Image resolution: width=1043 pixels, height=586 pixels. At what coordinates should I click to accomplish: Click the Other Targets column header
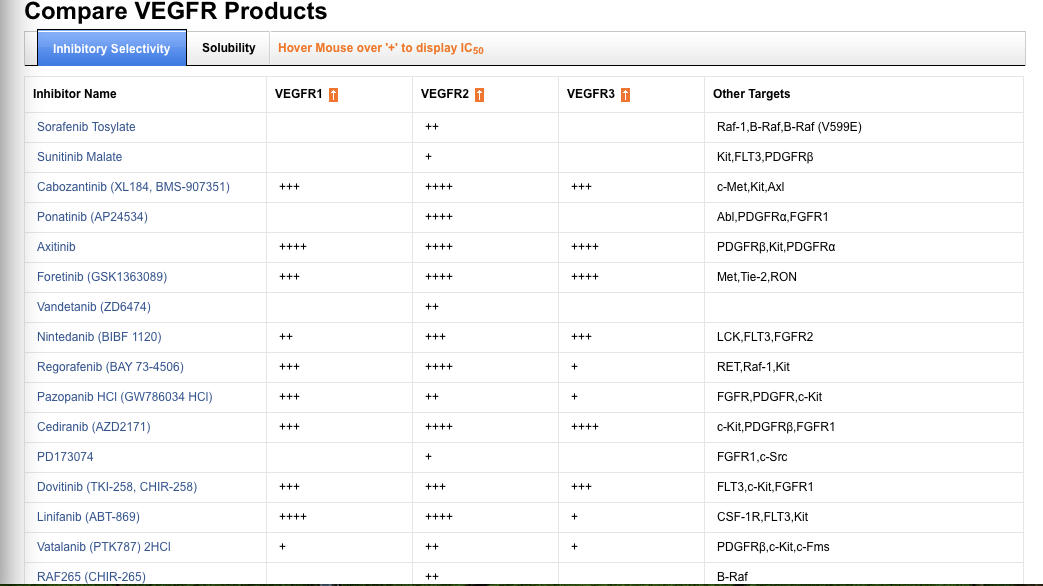point(752,94)
